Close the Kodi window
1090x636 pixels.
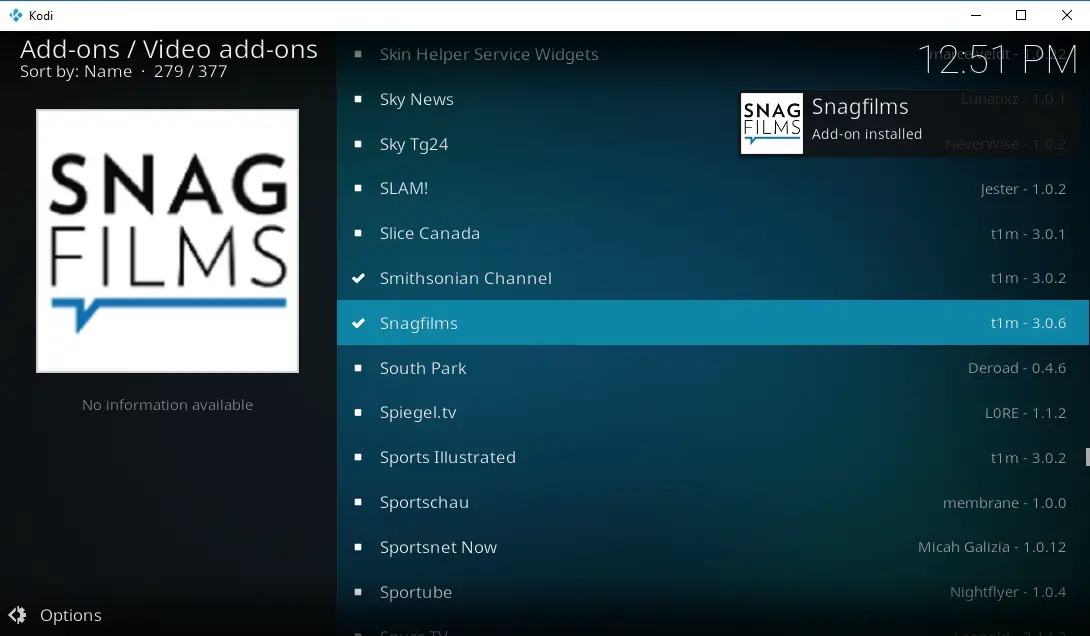(1066, 15)
